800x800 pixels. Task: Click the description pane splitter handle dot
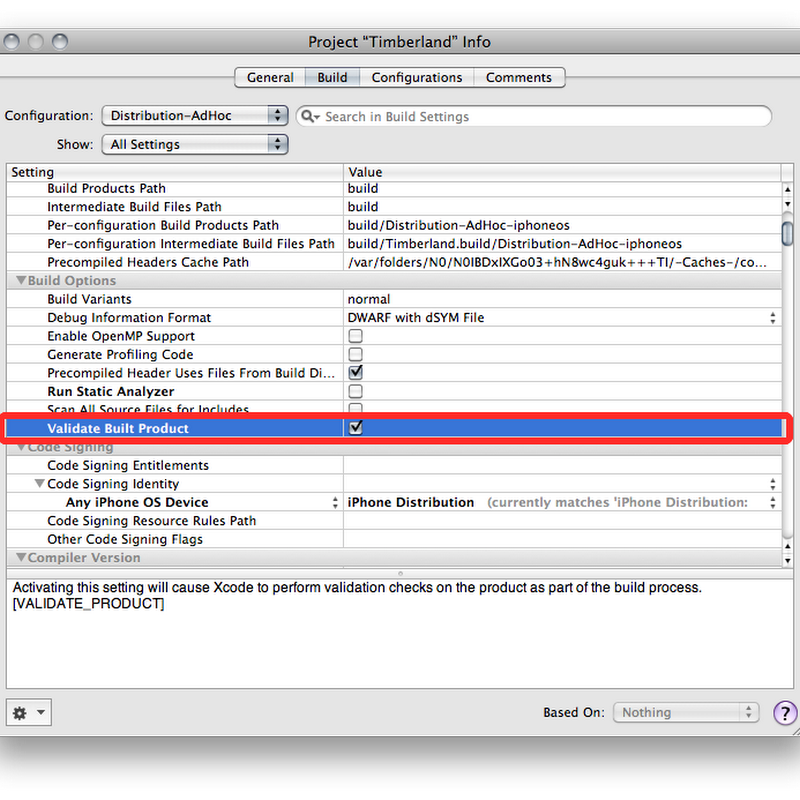click(x=401, y=573)
